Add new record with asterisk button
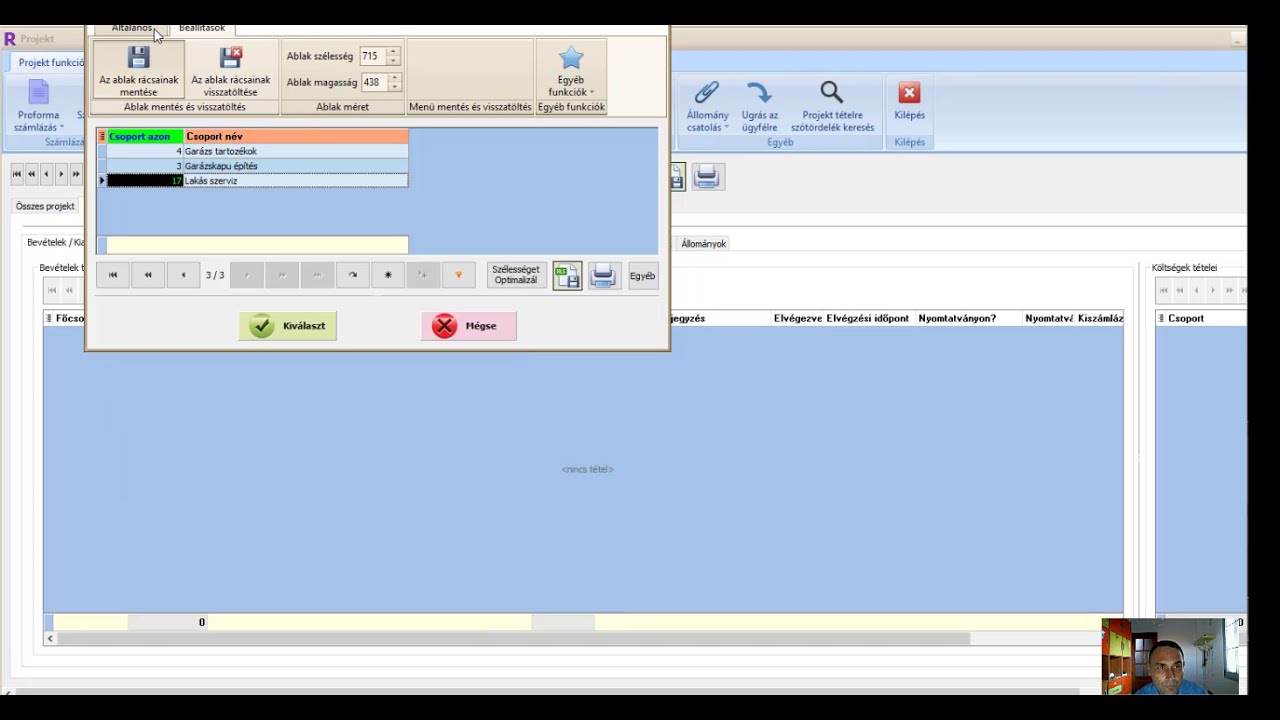 (388, 275)
